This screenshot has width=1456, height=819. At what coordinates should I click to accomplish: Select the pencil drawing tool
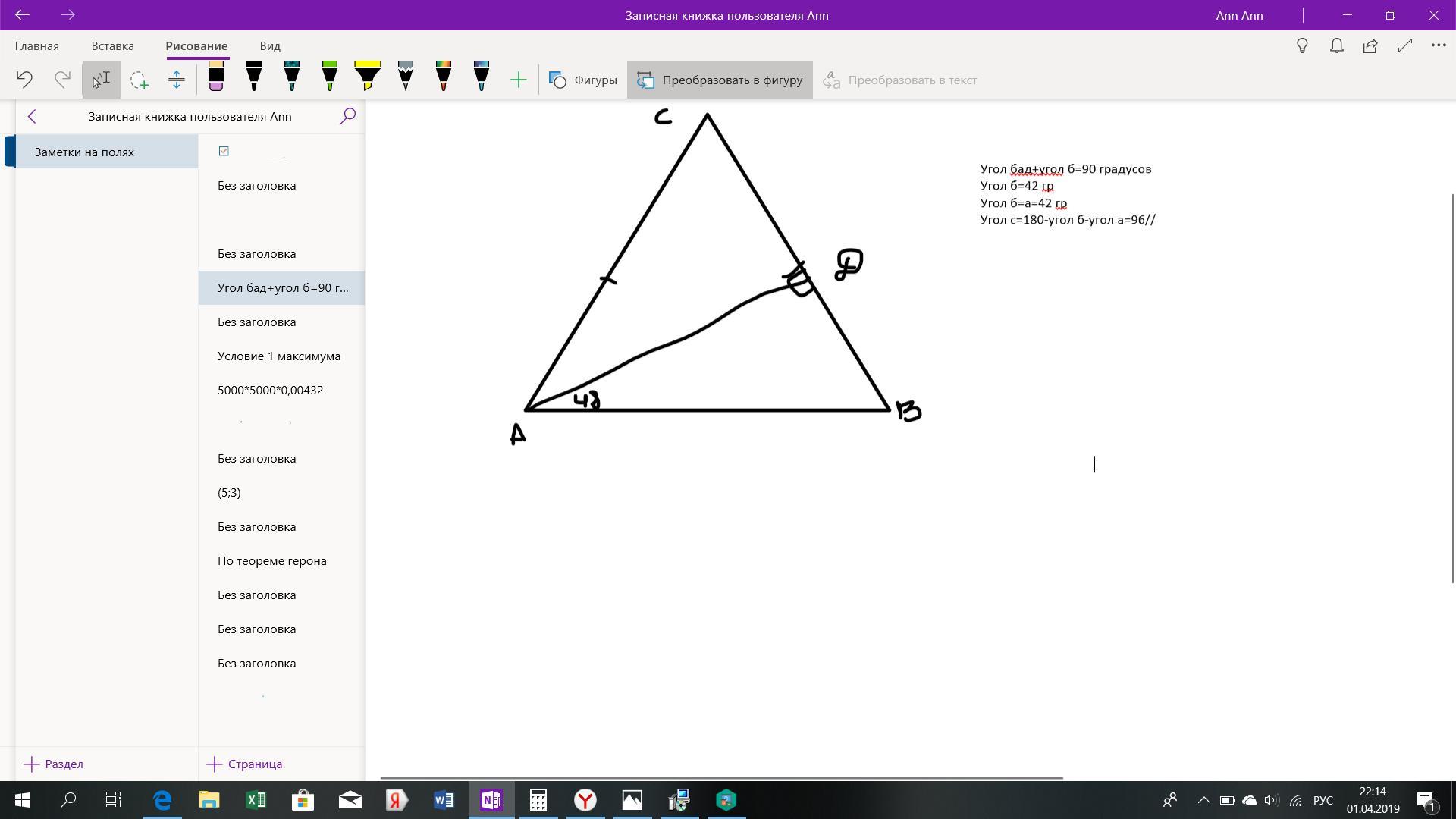click(406, 77)
